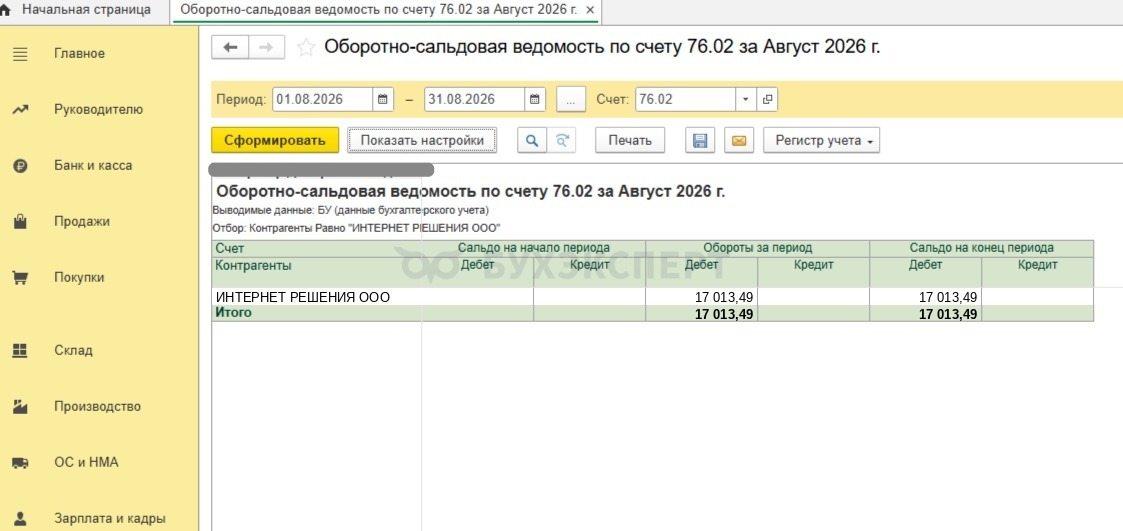Switch to Начальная страница tab

click(x=85, y=10)
